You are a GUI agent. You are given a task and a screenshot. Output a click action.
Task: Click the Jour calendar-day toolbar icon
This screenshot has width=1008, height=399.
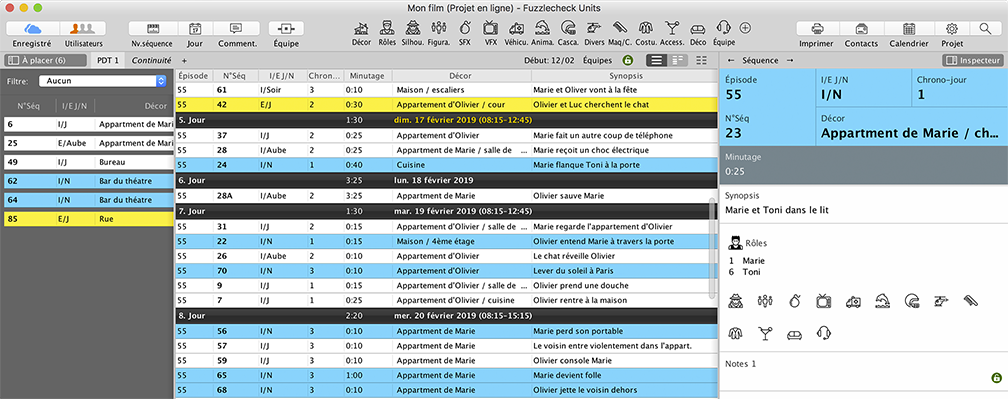[194, 29]
